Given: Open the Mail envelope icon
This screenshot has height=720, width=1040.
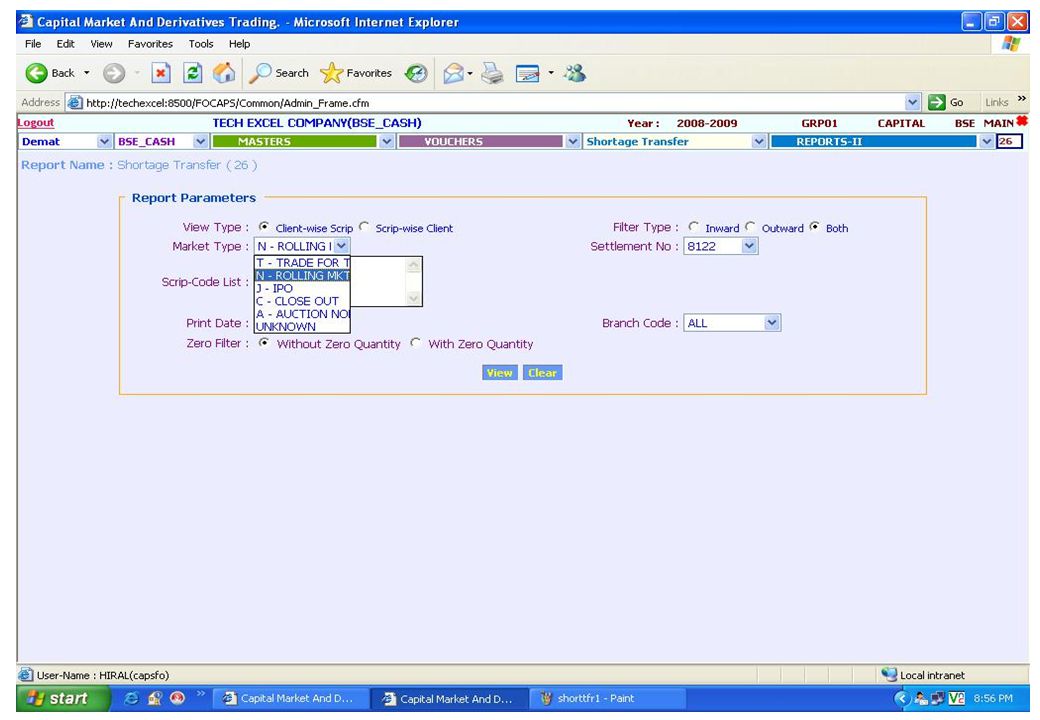Looking at the screenshot, I should point(454,73).
